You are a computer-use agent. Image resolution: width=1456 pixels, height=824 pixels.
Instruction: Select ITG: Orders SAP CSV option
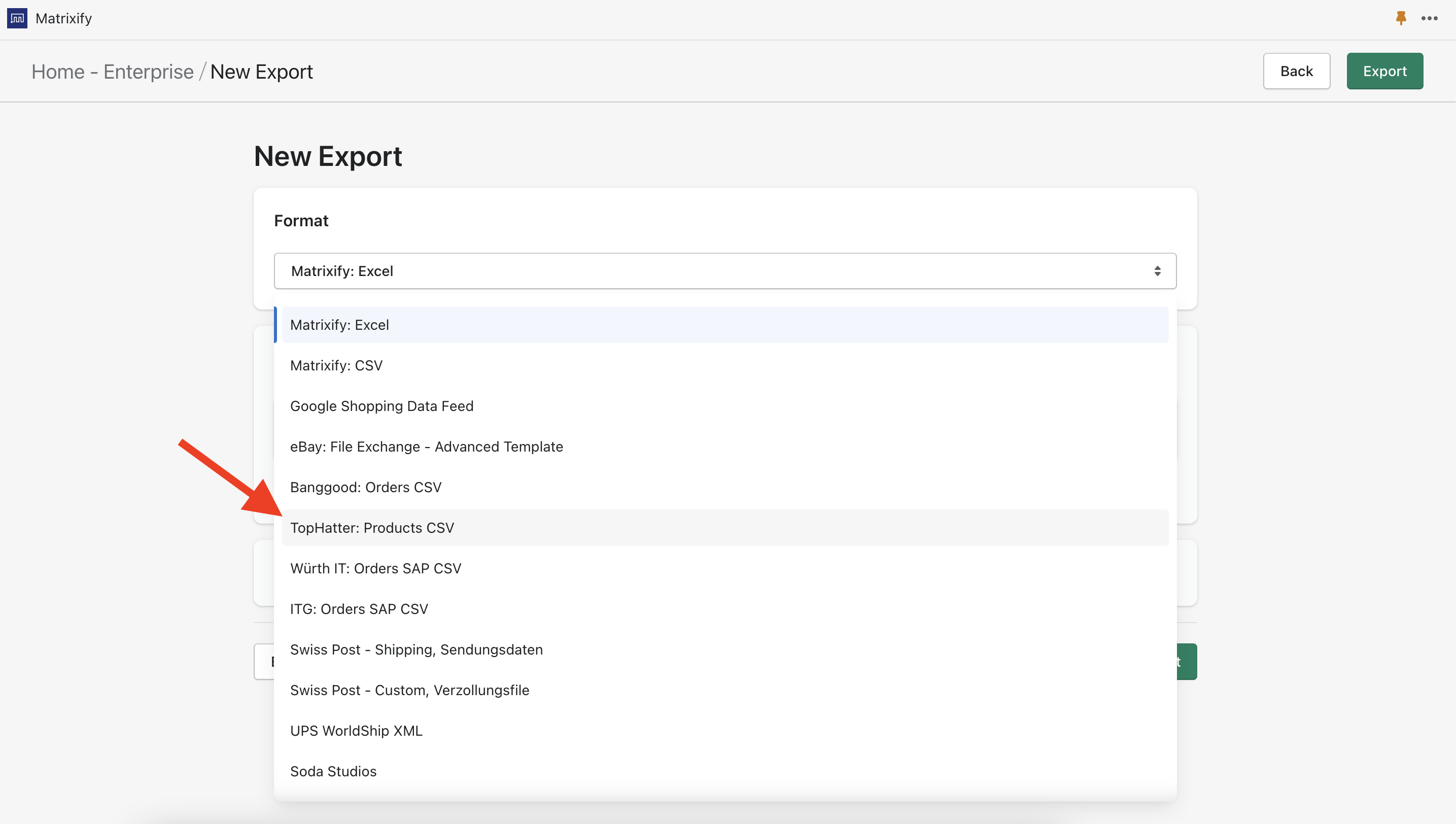(x=359, y=608)
